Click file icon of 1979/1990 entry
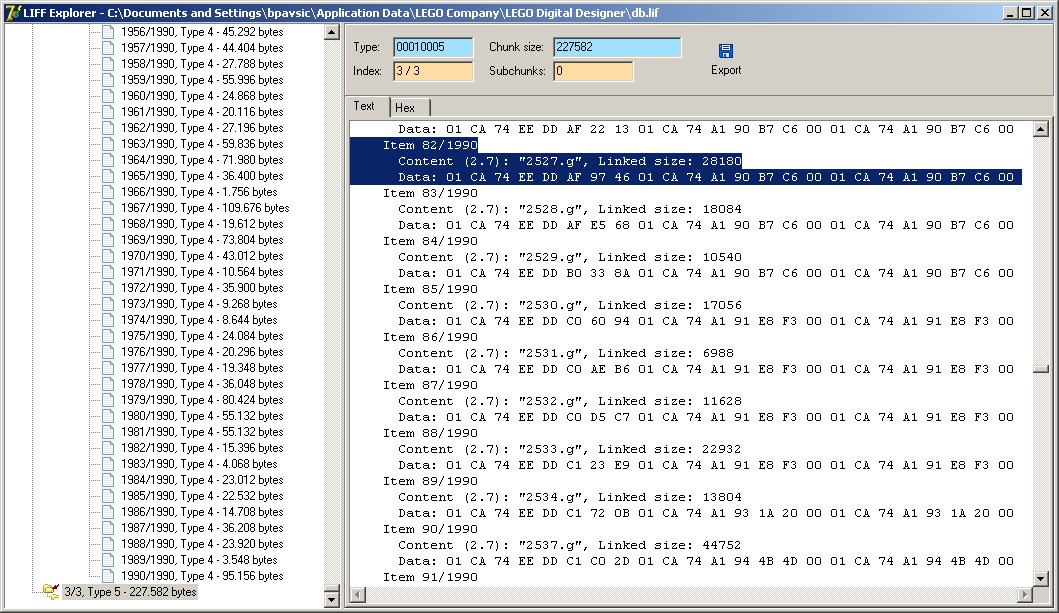The width and height of the screenshot is (1059, 613). click(x=108, y=400)
